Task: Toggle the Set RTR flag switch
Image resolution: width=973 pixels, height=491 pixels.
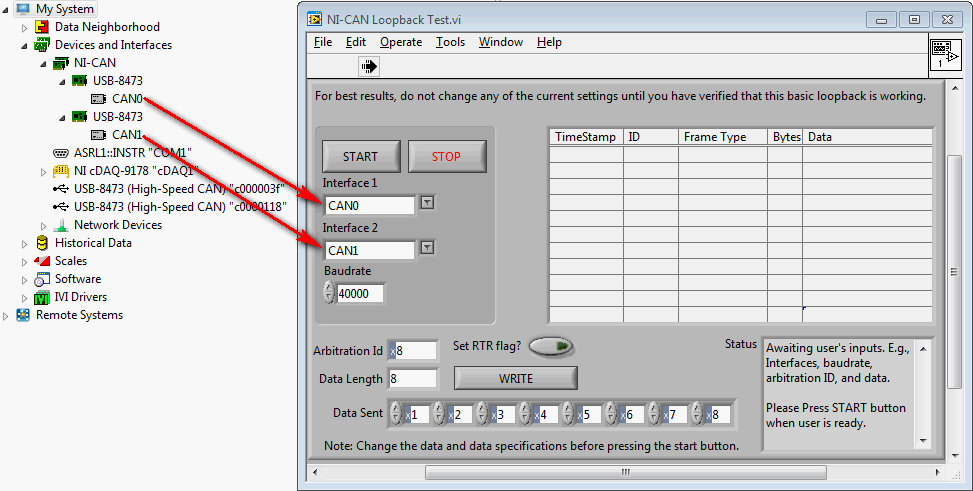Action: pos(552,346)
